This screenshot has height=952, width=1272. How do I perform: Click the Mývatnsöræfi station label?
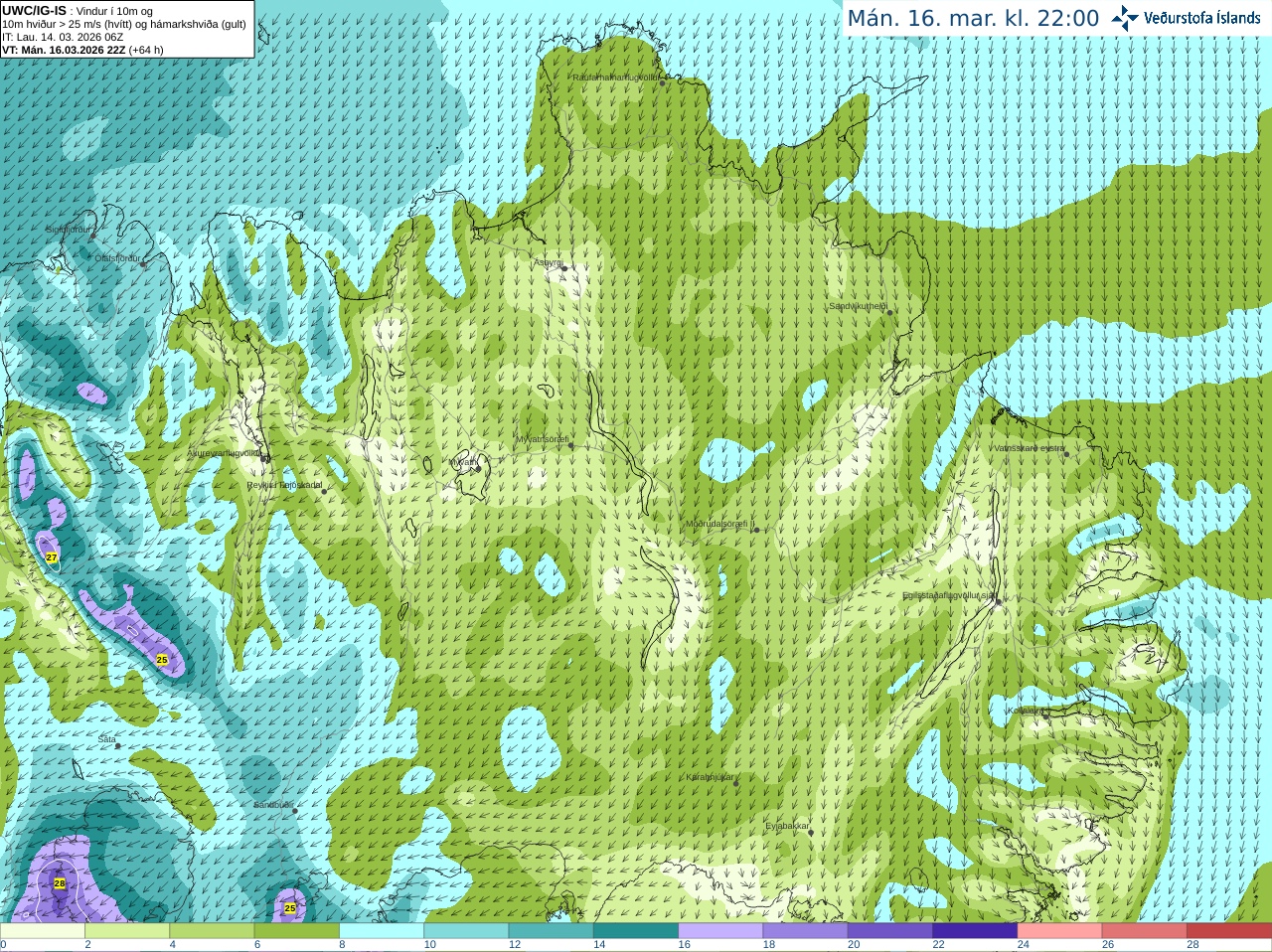tap(543, 439)
